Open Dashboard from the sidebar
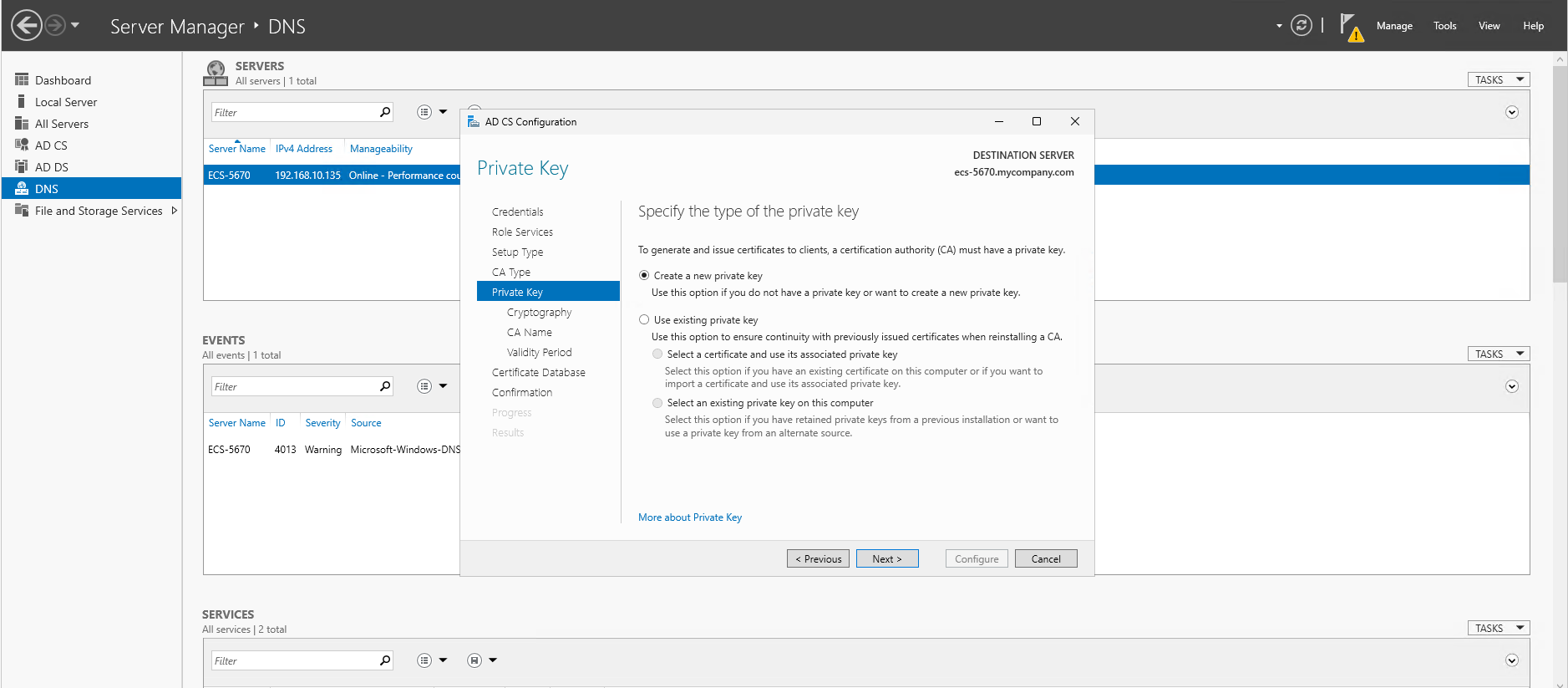 [63, 80]
